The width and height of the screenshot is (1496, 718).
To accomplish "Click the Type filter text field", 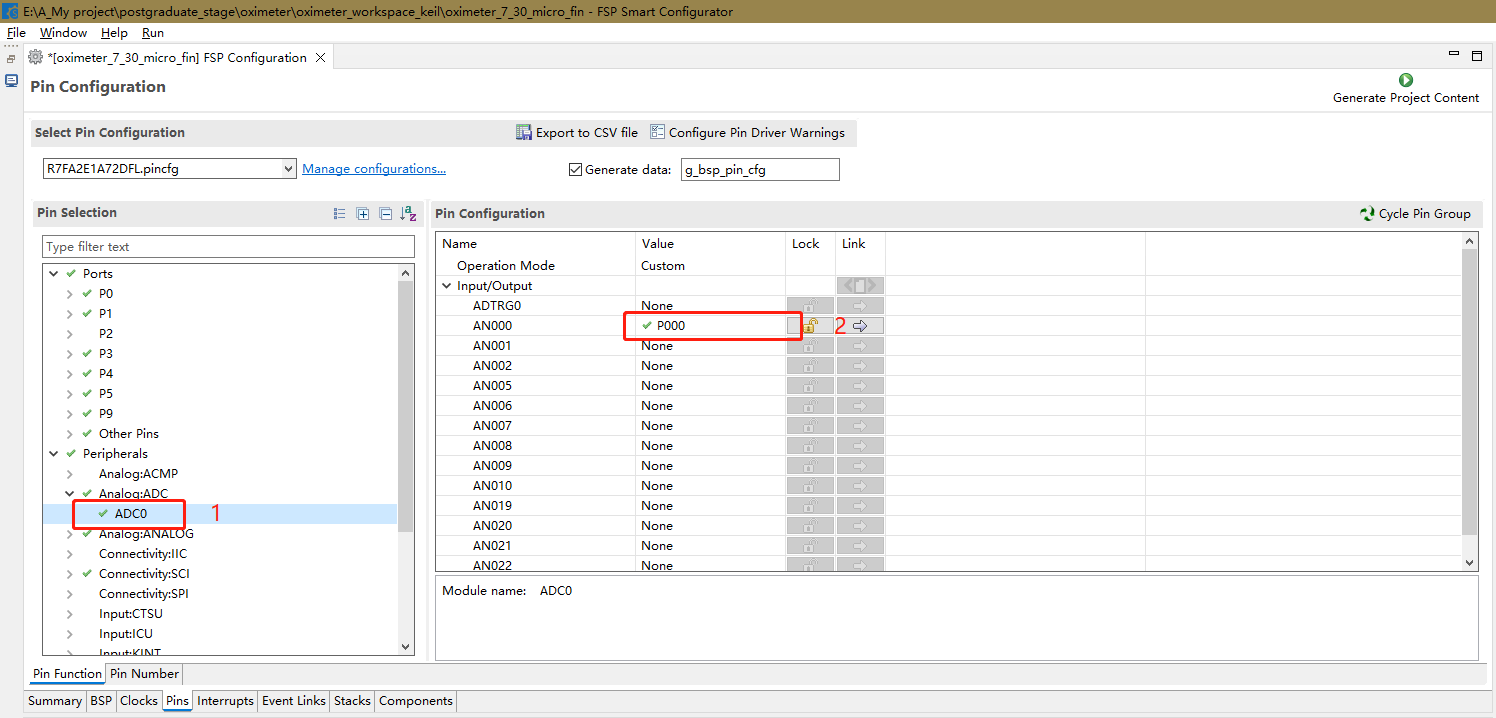I will tap(228, 246).
